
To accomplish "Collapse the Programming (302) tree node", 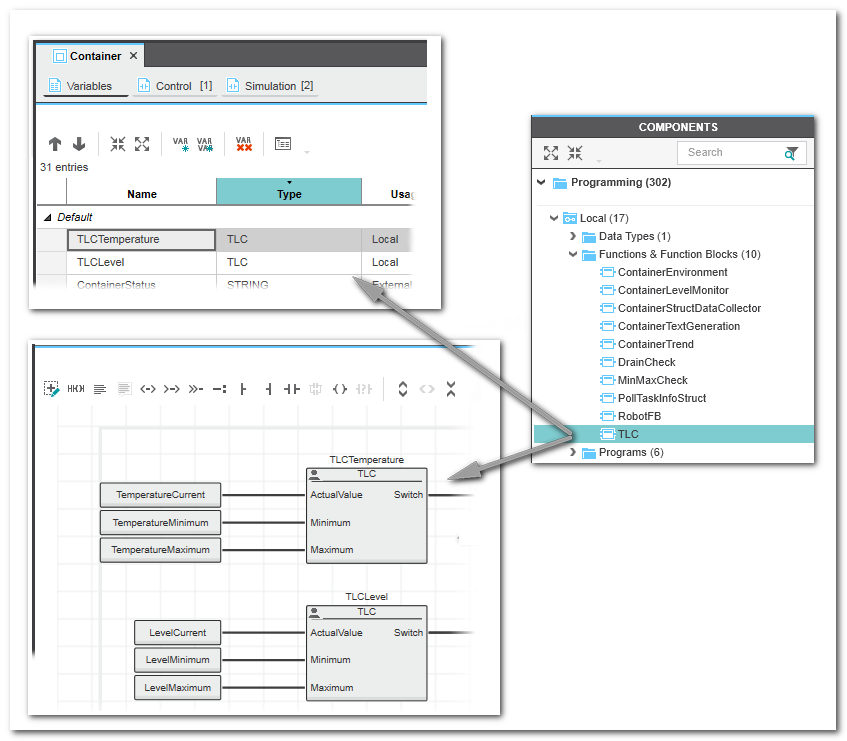I will (x=541, y=182).
